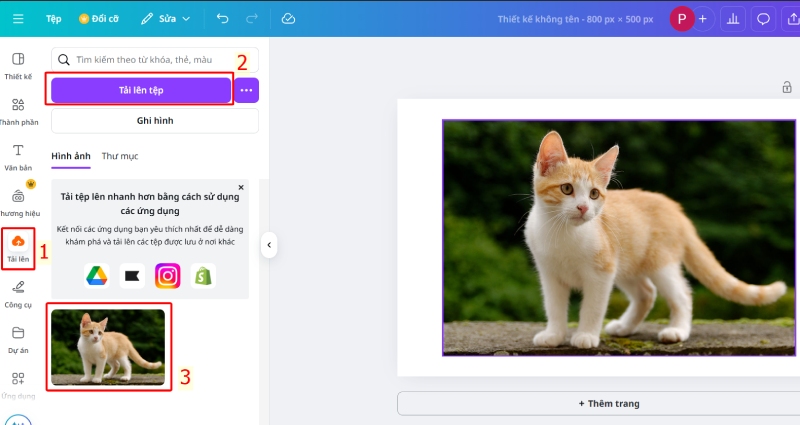Open the Tải lên uploads panel
Image resolution: width=800 pixels, height=425 pixels.
coord(18,246)
